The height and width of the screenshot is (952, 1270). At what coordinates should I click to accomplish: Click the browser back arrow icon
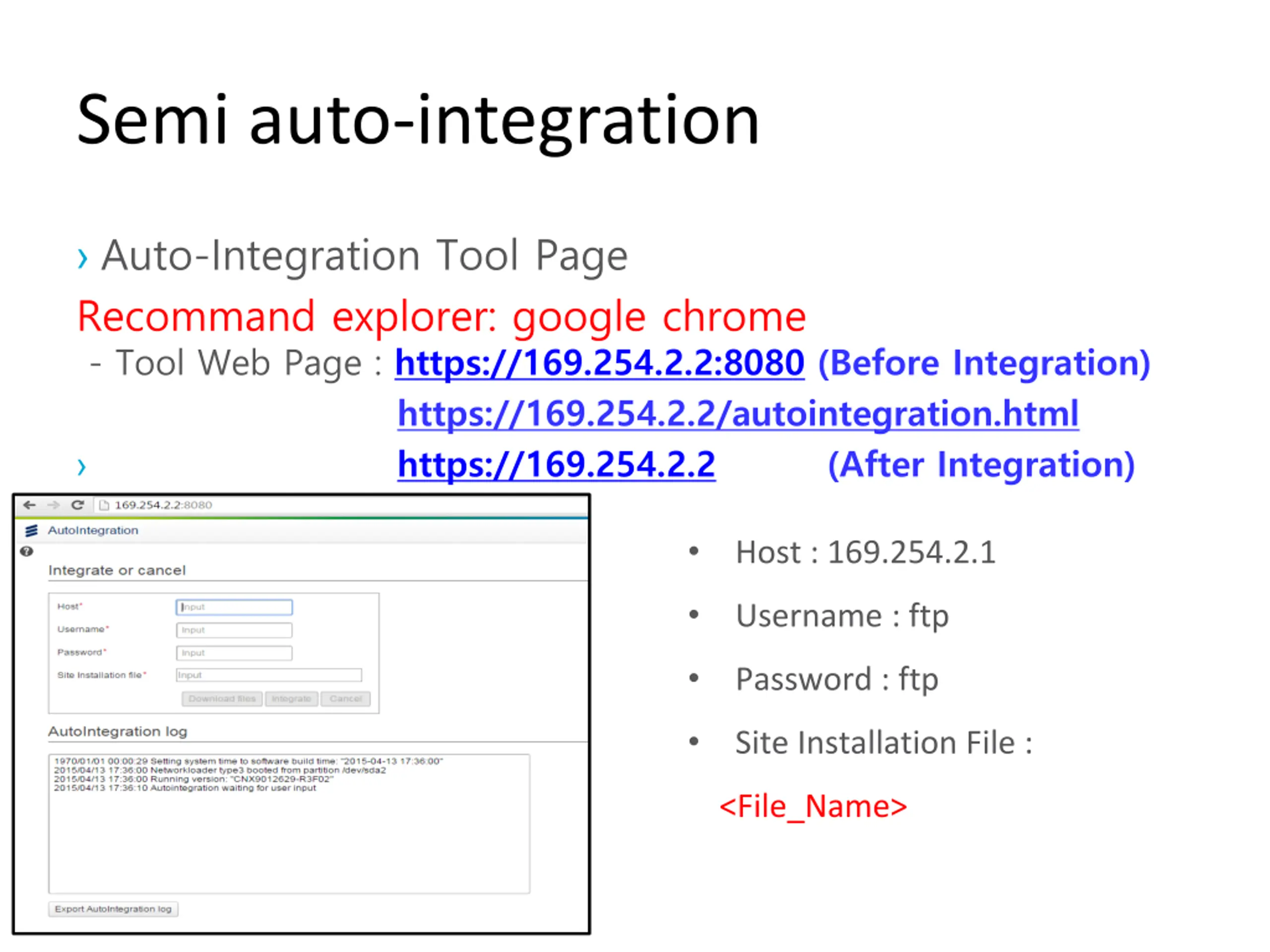(x=29, y=505)
